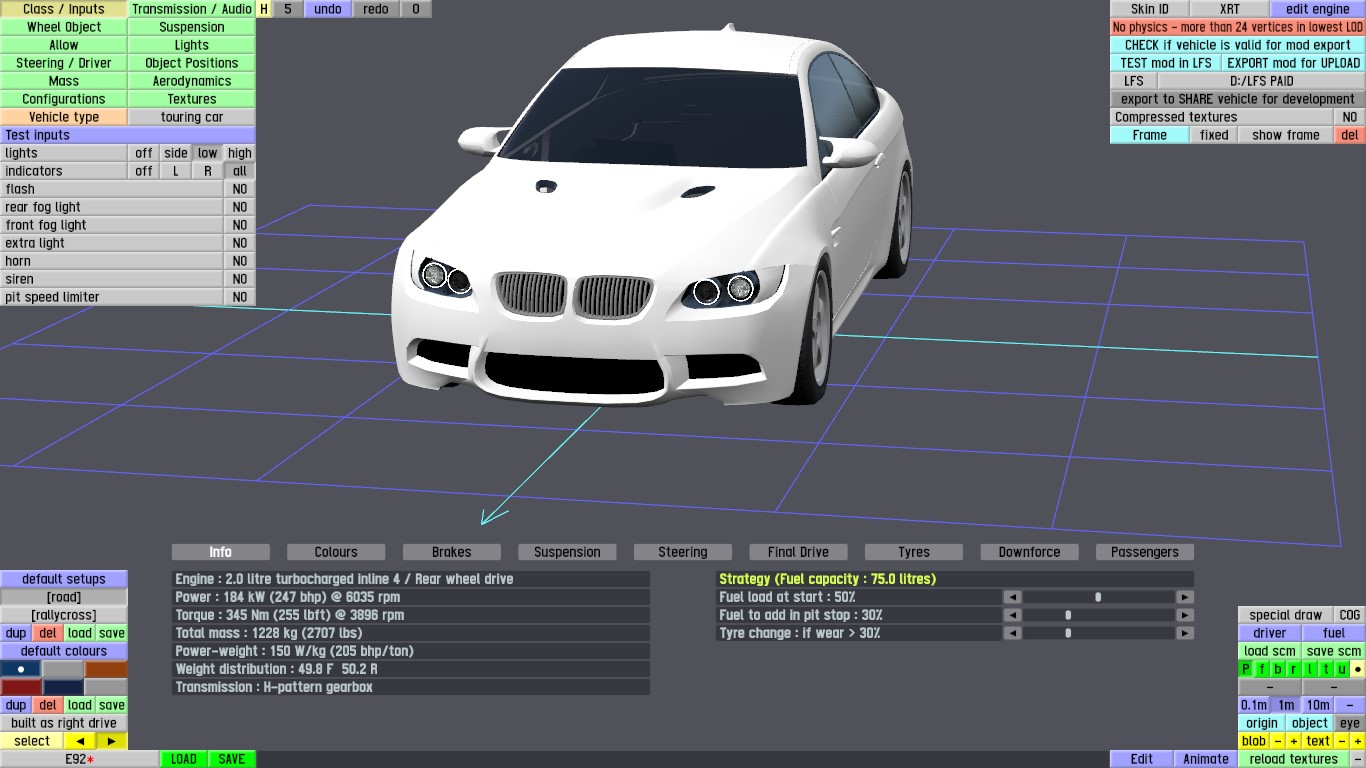The image size is (1366, 768).
Task: Select the r view button
Action: pyautogui.click(x=1294, y=669)
